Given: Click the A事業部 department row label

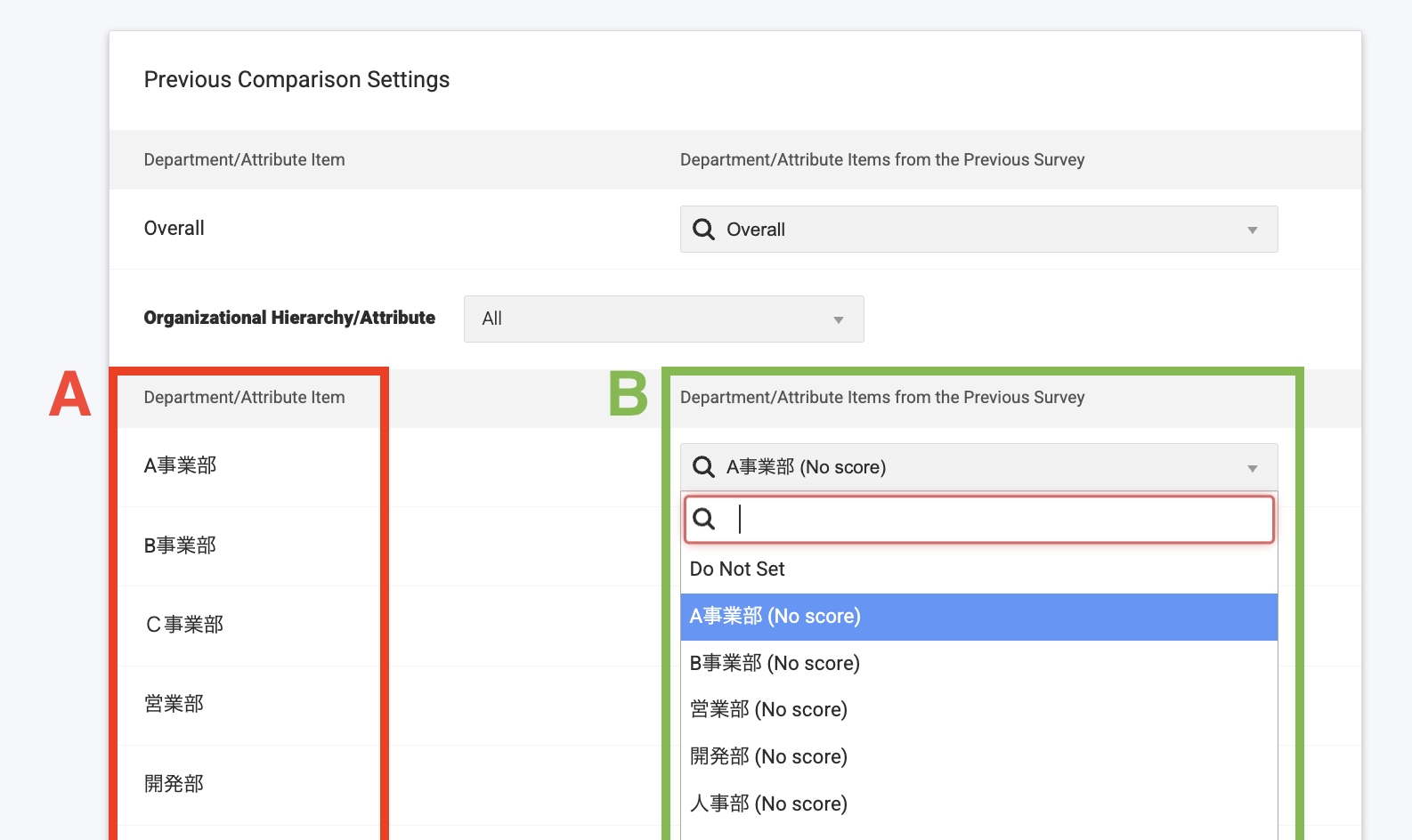Looking at the screenshot, I should 180,466.
